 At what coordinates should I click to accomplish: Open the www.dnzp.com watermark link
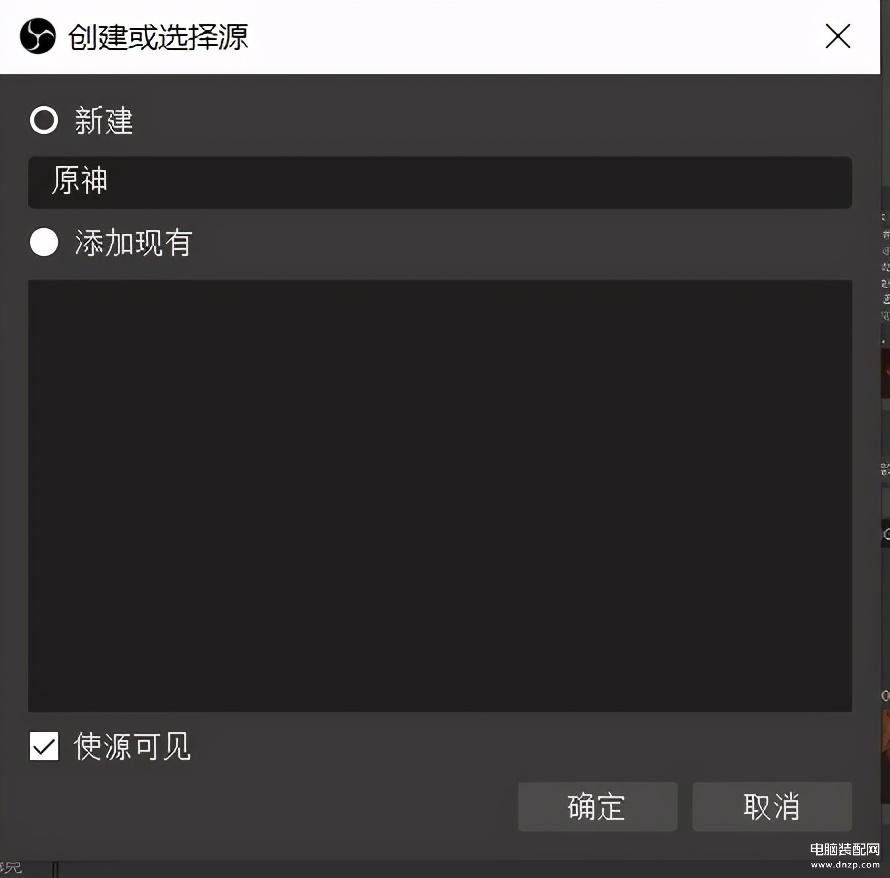(x=845, y=865)
